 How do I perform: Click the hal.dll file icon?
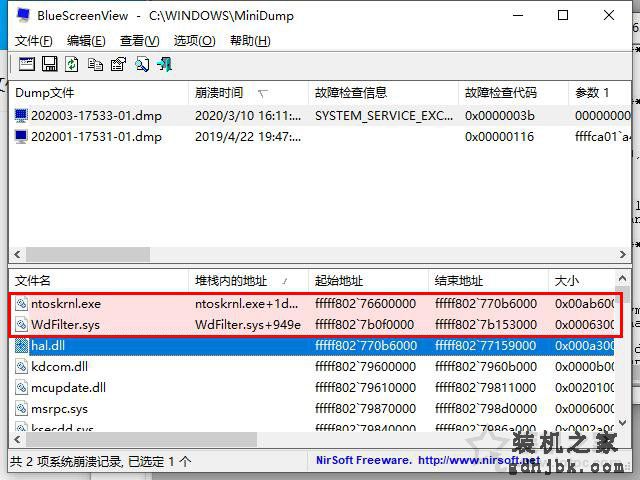[21, 346]
